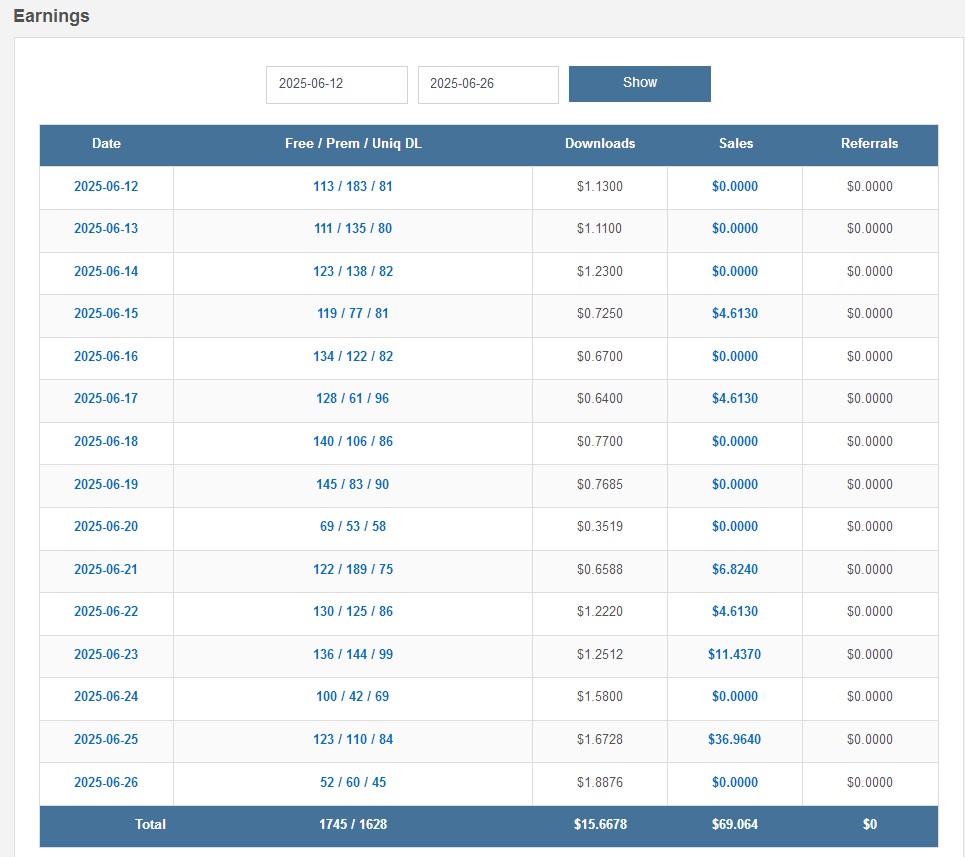
Task: Click the Date column header
Action: point(106,143)
